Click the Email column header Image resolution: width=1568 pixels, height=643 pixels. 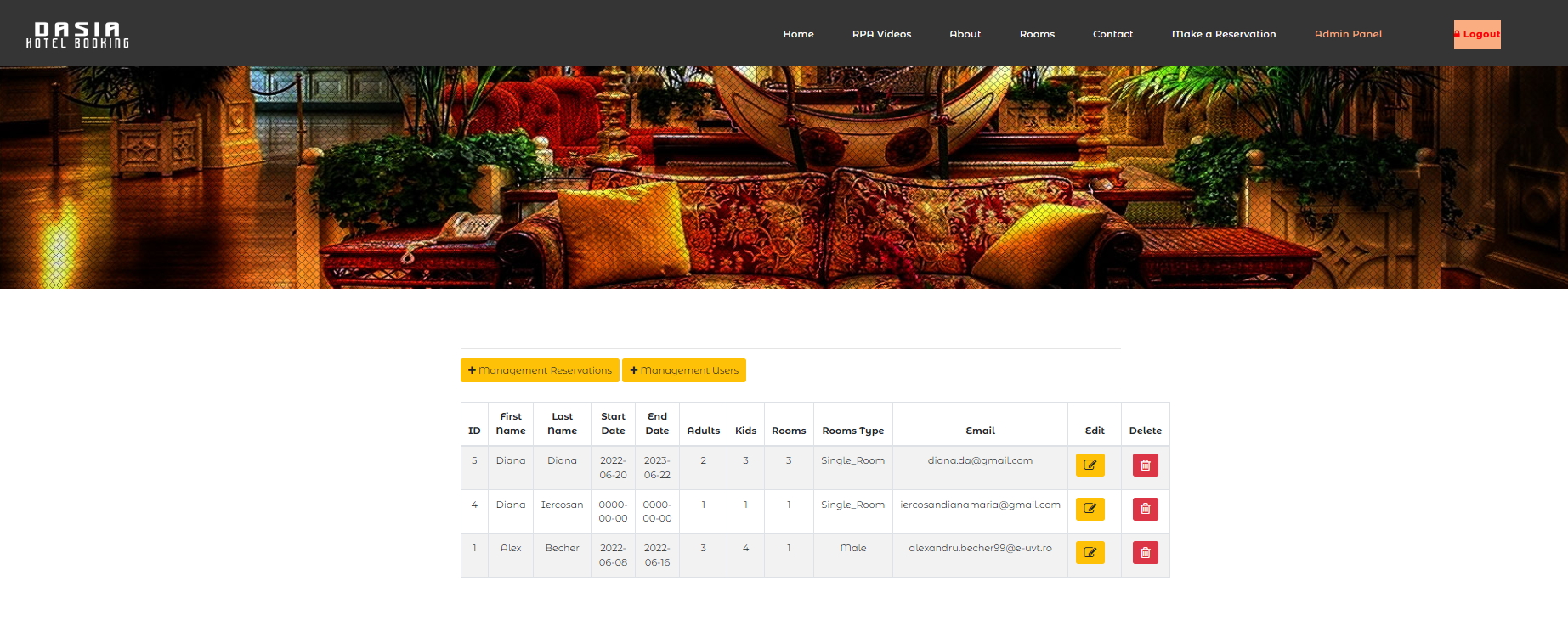(980, 431)
